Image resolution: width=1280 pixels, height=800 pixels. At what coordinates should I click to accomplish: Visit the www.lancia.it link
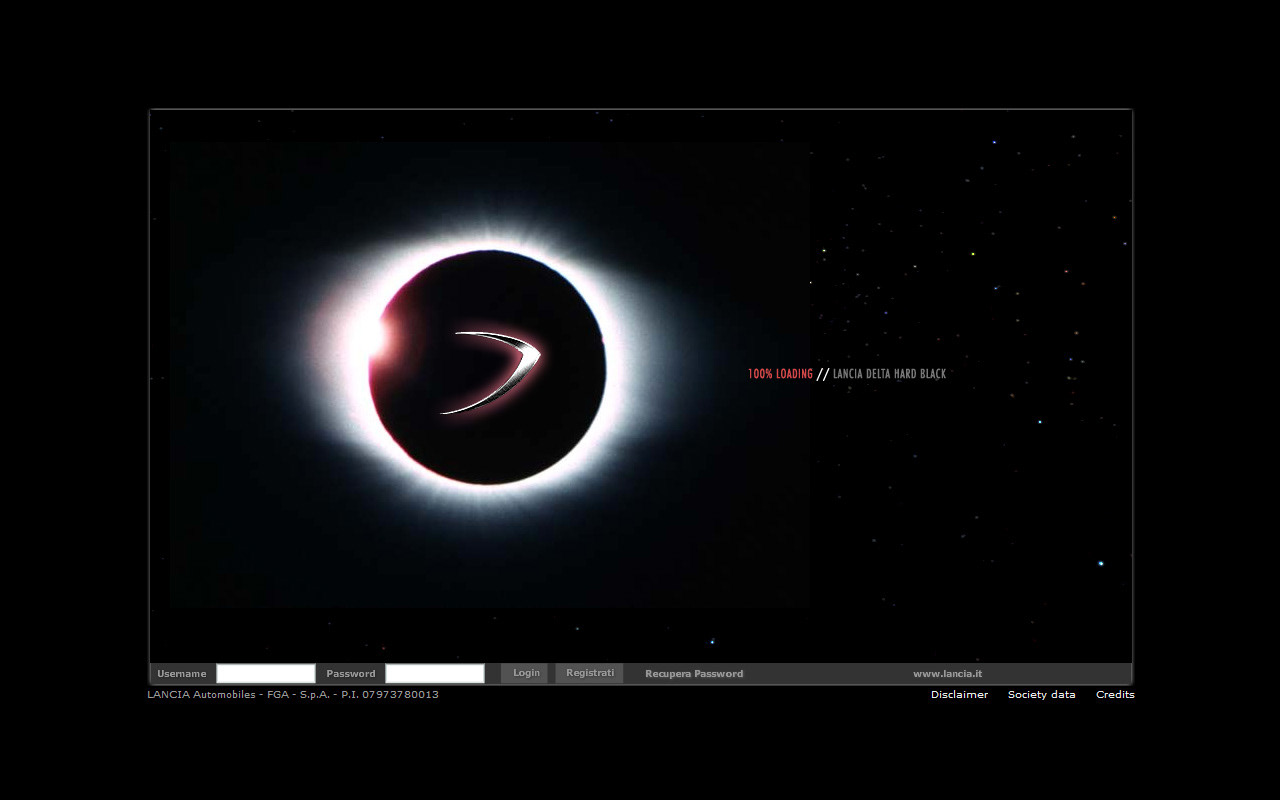tap(947, 674)
